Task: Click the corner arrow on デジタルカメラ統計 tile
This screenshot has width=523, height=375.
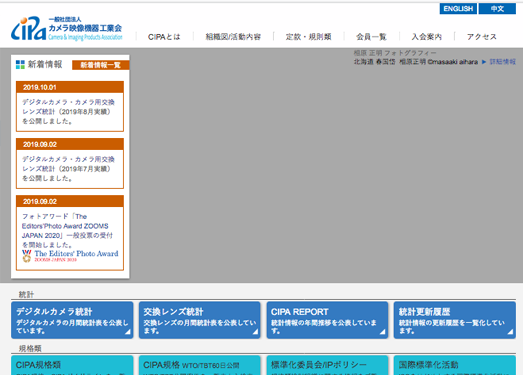Action: (128, 332)
